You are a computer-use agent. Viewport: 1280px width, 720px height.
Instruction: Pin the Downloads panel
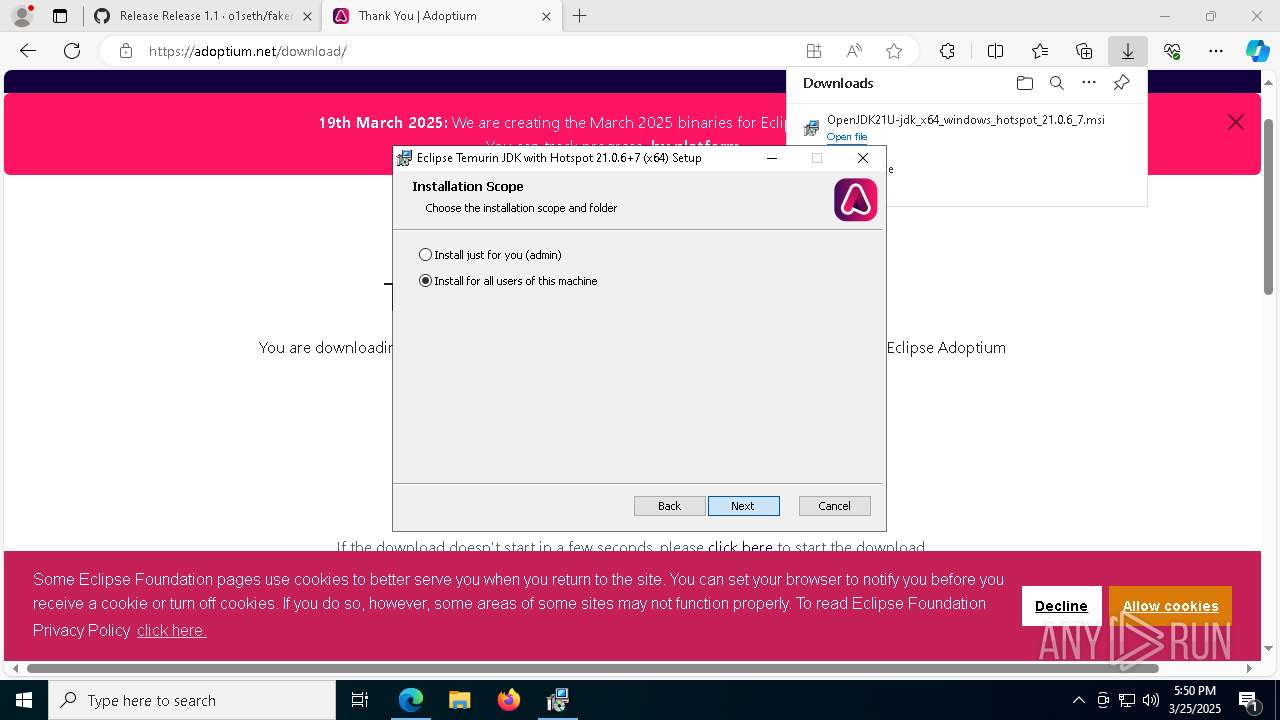[1122, 83]
